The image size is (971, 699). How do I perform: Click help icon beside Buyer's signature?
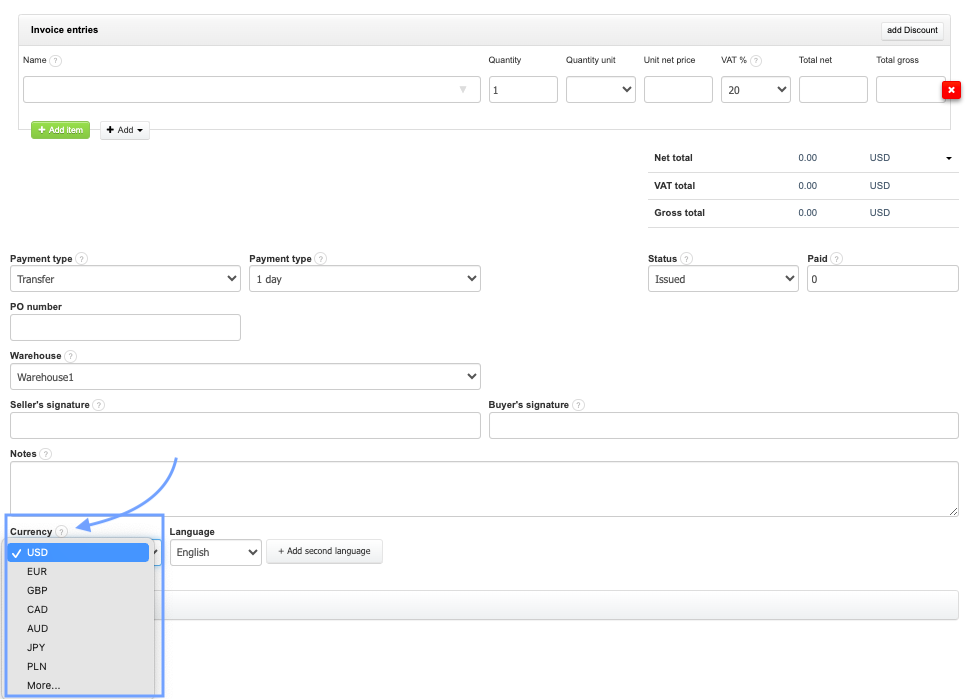click(x=579, y=405)
